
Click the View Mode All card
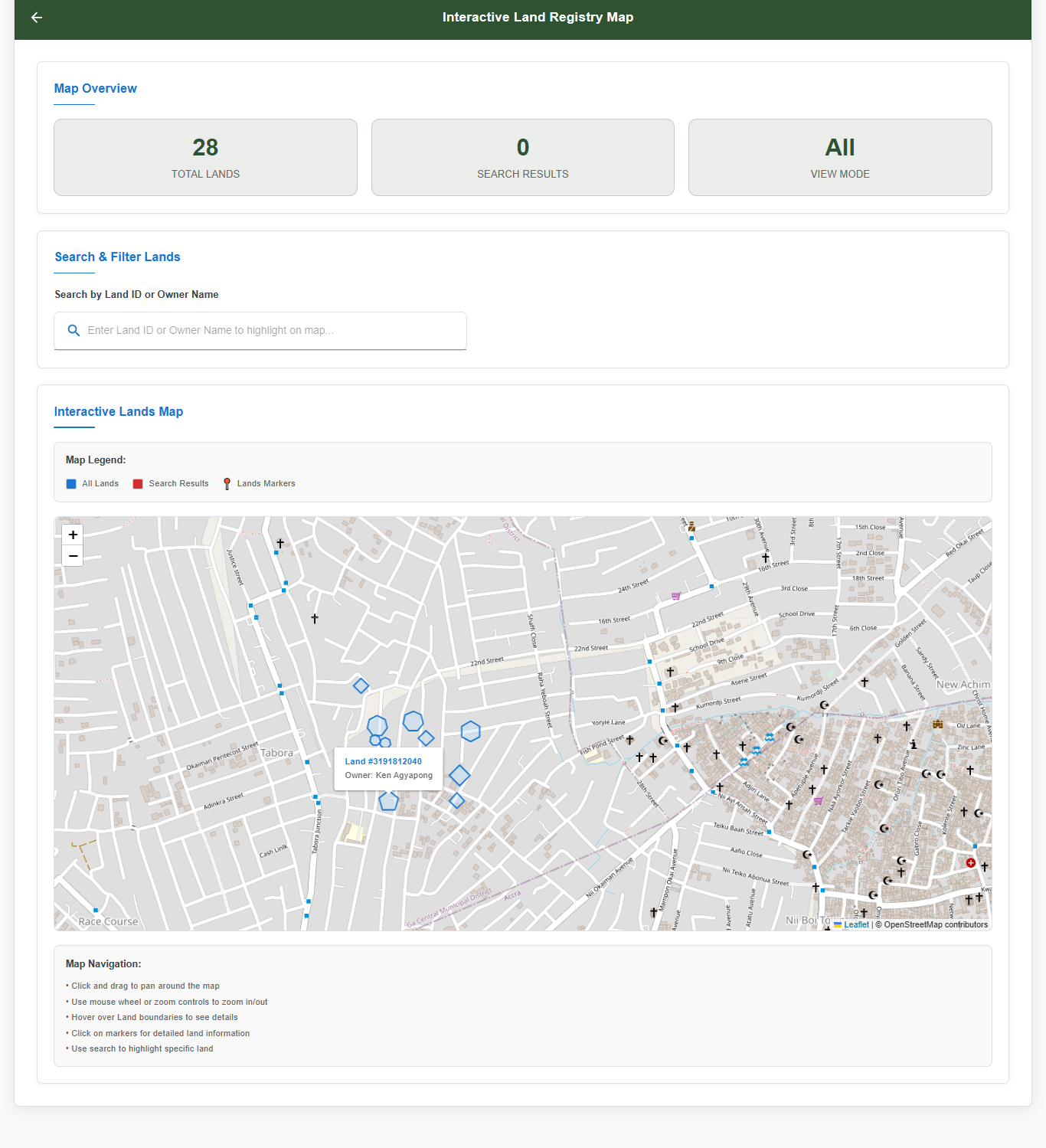tap(839, 158)
